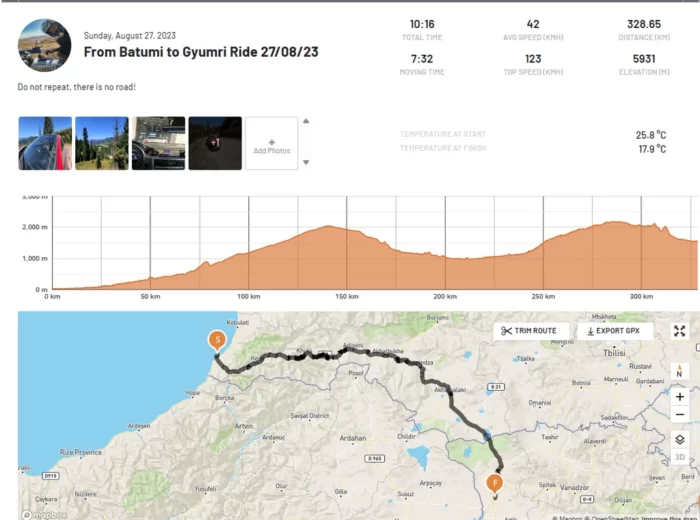Click the Trim Route scissors button
The height and width of the screenshot is (520, 700).
click(530, 331)
